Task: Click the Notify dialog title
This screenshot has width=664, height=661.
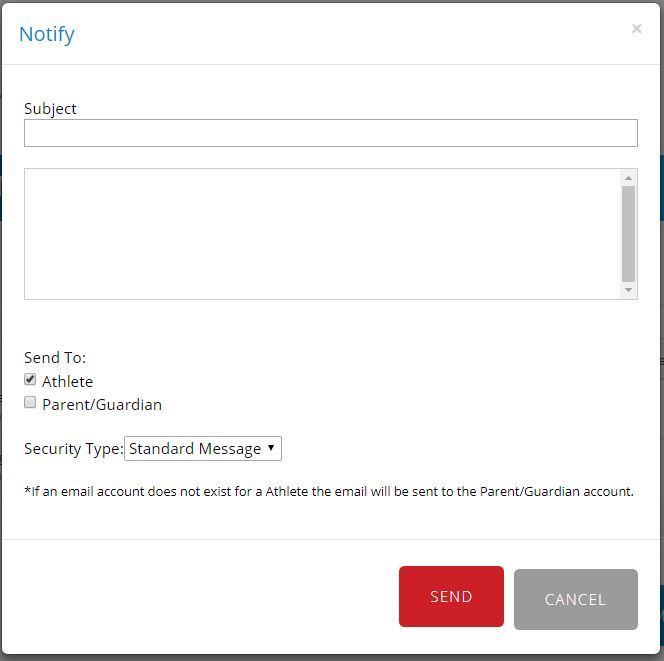Action: click(47, 35)
